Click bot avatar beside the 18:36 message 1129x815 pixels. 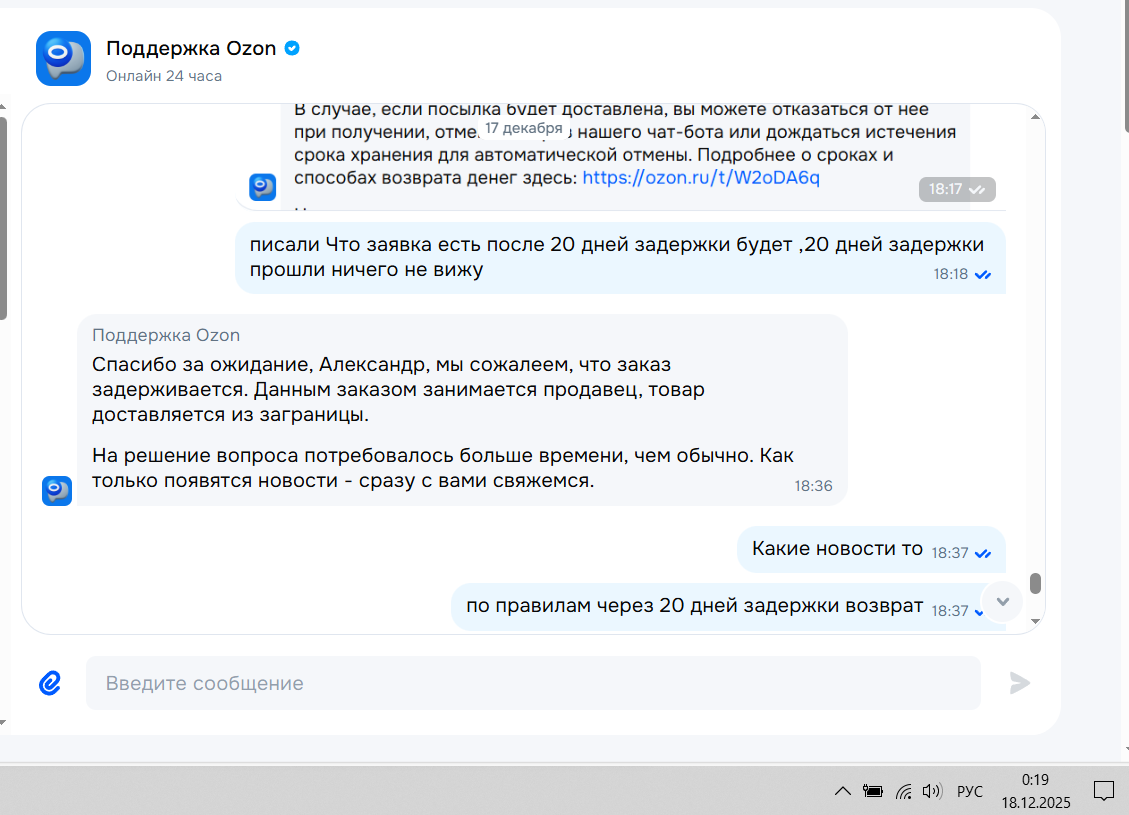tap(57, 490)
